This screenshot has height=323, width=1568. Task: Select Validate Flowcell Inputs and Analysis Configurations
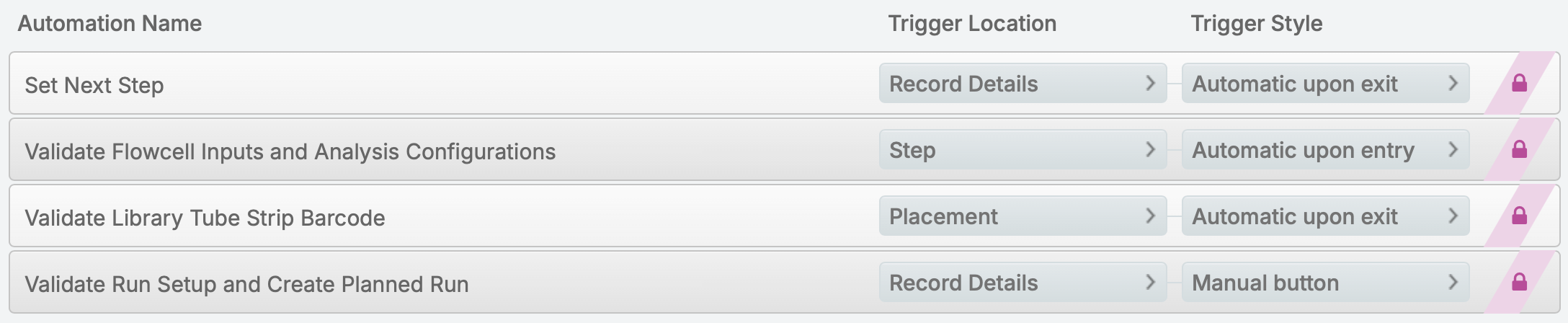290,151
